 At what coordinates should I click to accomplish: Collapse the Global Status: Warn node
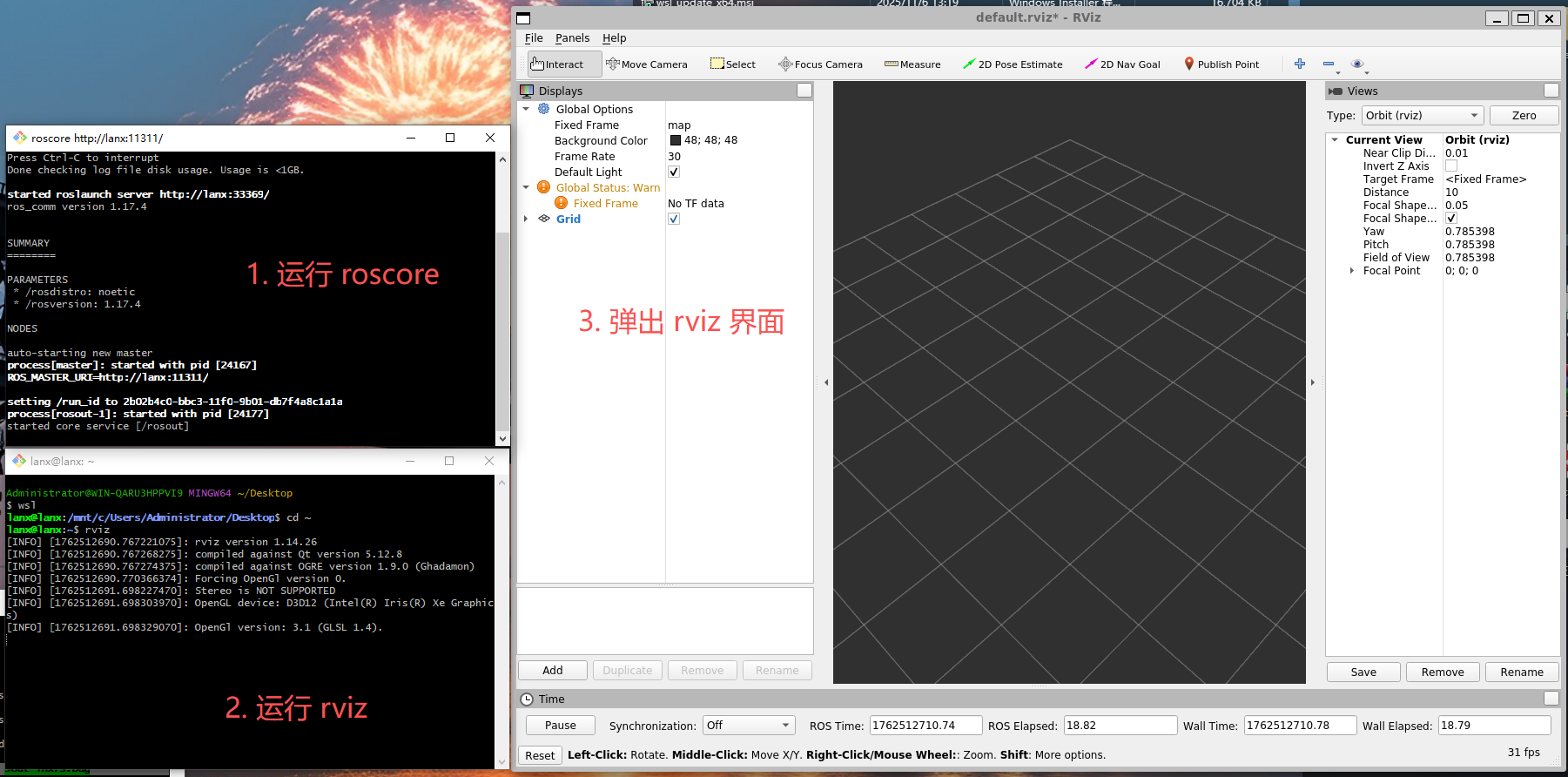[x=526, y=187]
